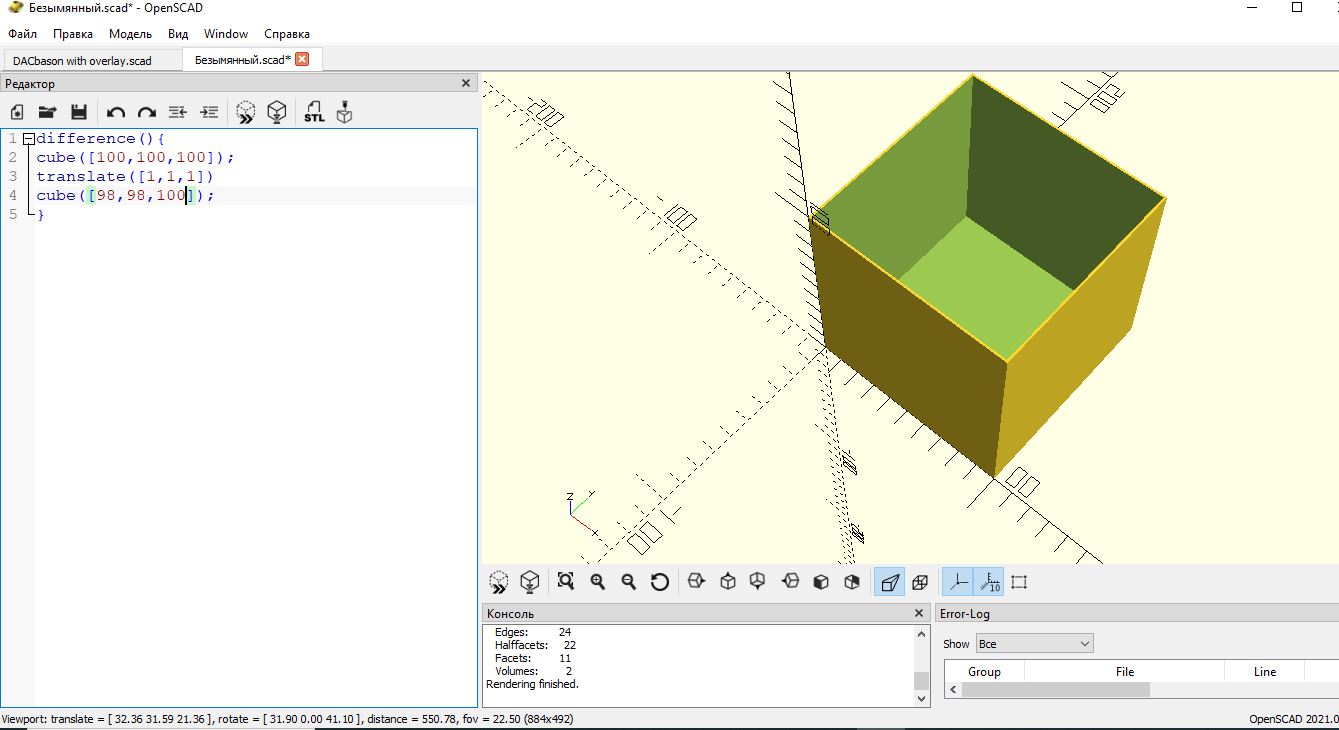Redo the last edit
Screen dimensions: 1339x730
coord(147,112)
